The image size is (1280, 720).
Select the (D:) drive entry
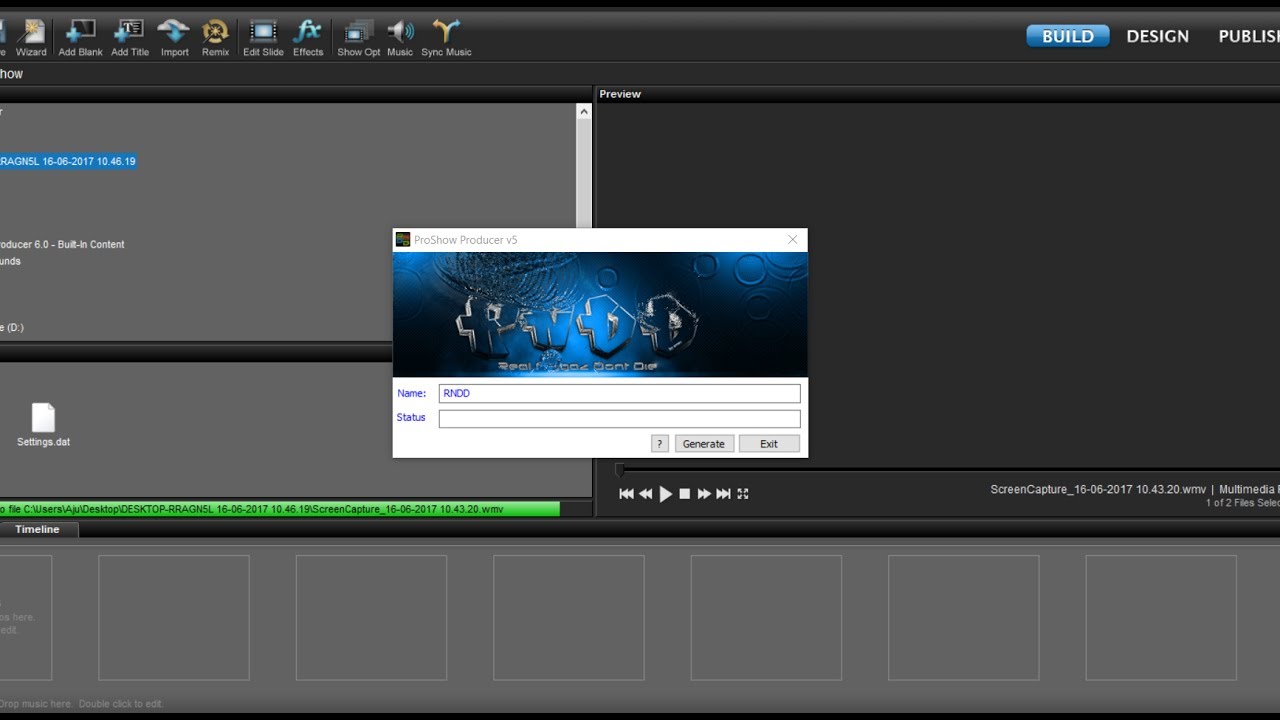12,327
